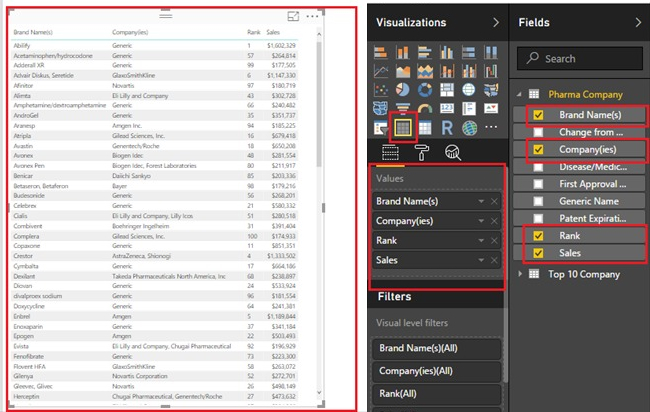The height and width of the screenshot is (412, 650).
Task: Select the clustered column chart visualization
Action: 446,53
